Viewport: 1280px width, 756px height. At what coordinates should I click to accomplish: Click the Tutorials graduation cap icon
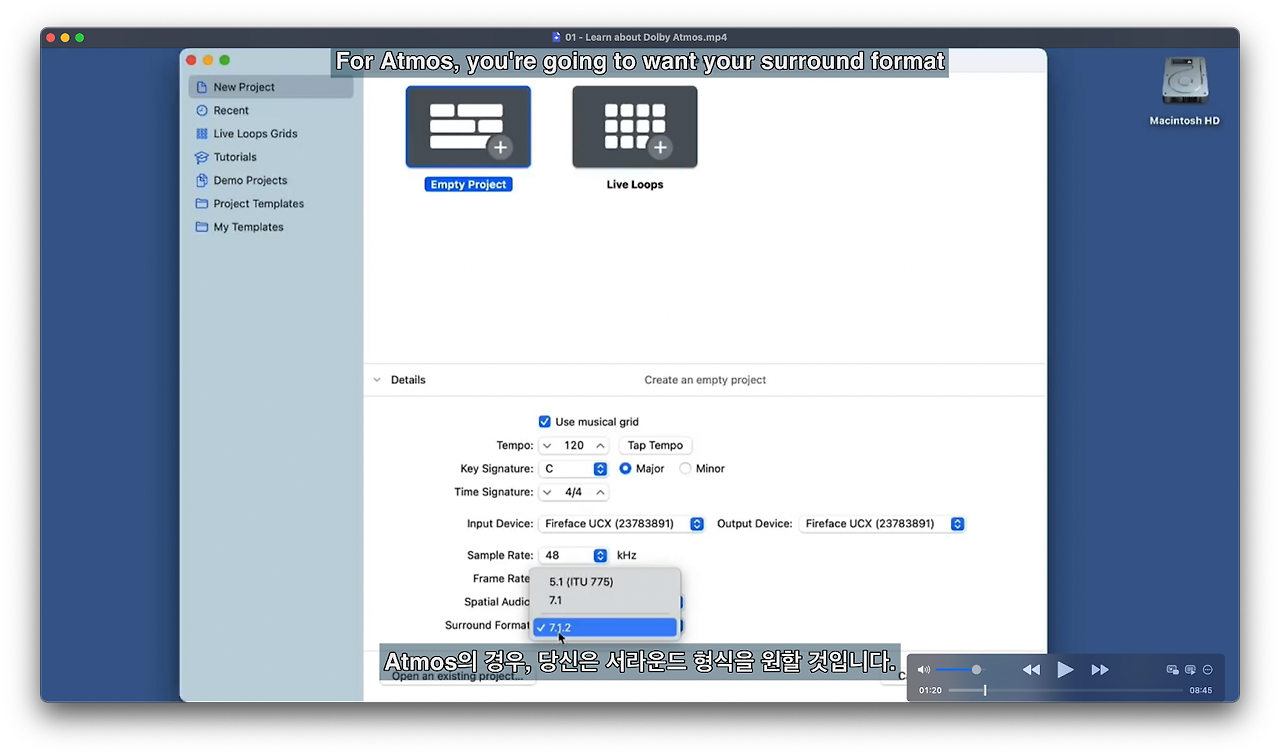[x=202, y=157]
